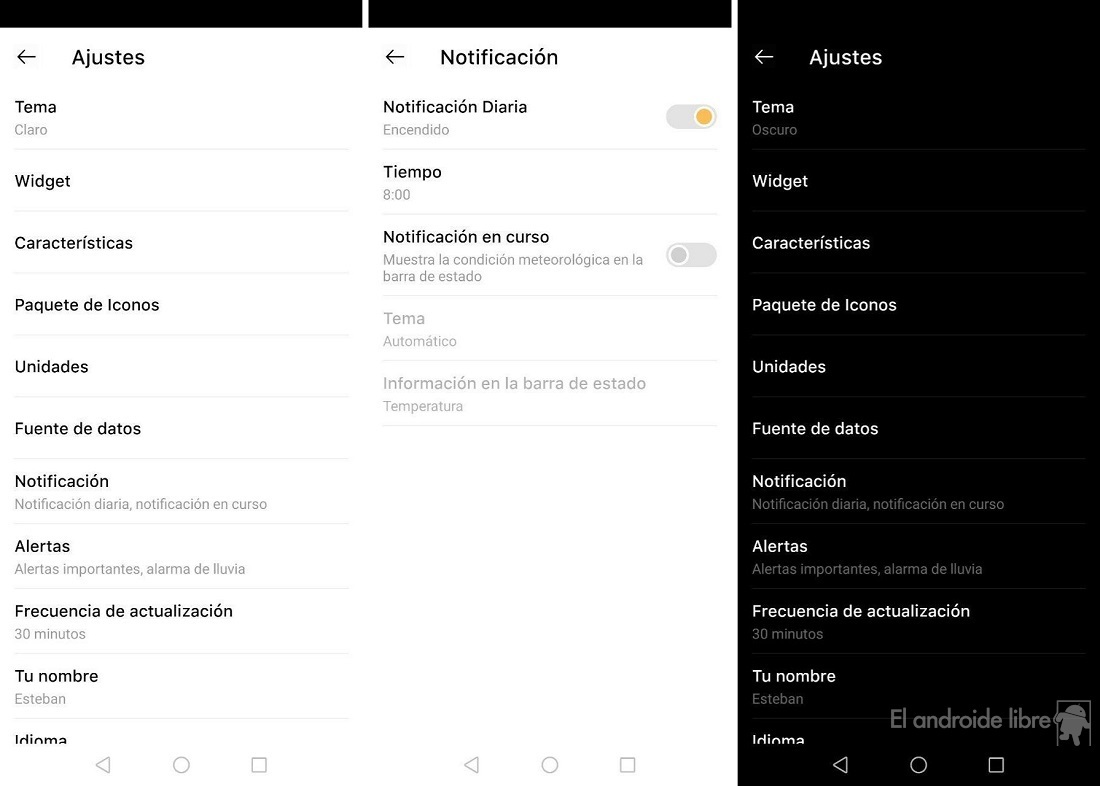1100x786 pixels.
Task: Open Paquete de Iconos on dark screen
Action: pos(918,305)
